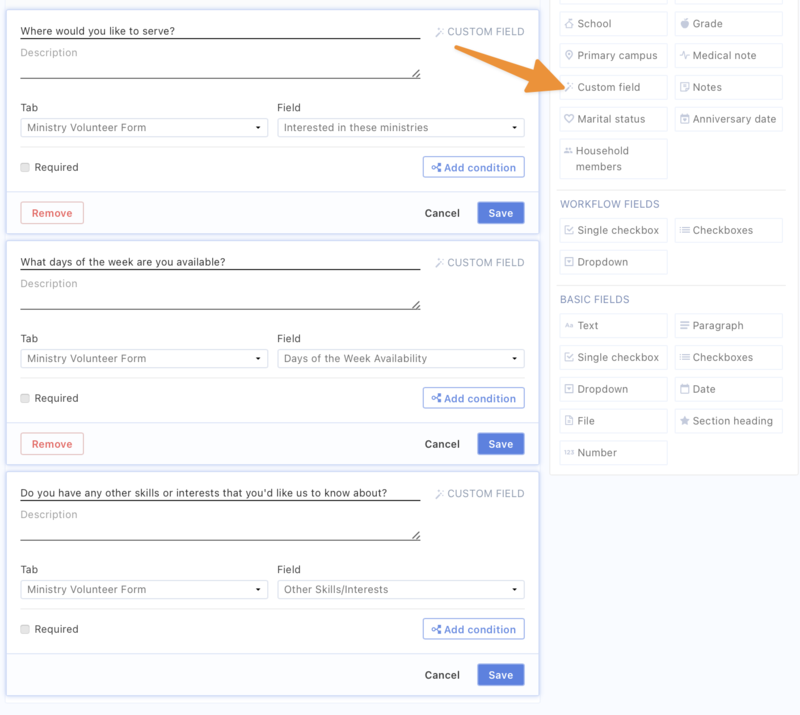Check Required on the skills question
The width and height of the screenshot is (800, 715).
point(26,629)
